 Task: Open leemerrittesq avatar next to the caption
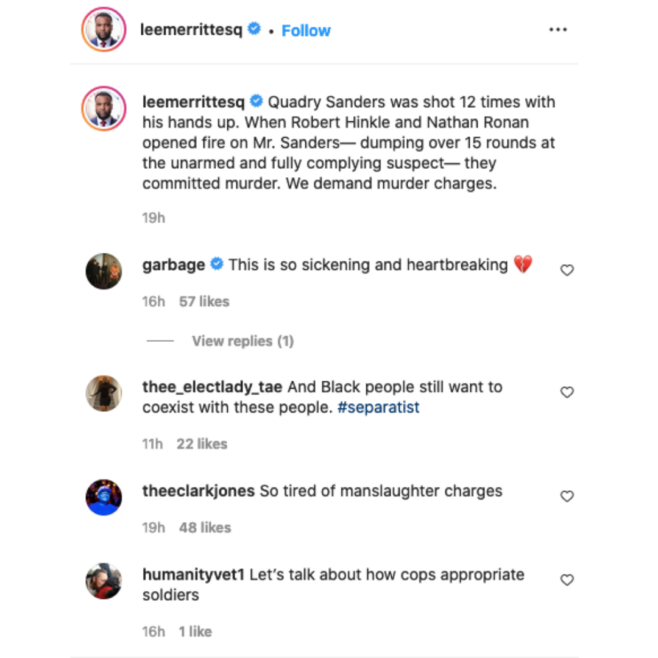point(103,108)
